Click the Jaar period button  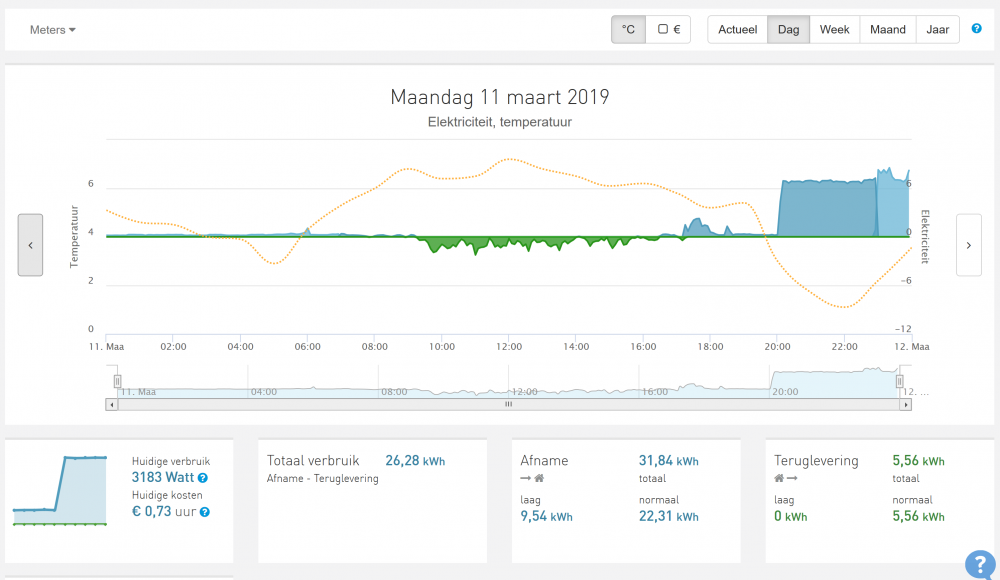(x=937, y=30)
